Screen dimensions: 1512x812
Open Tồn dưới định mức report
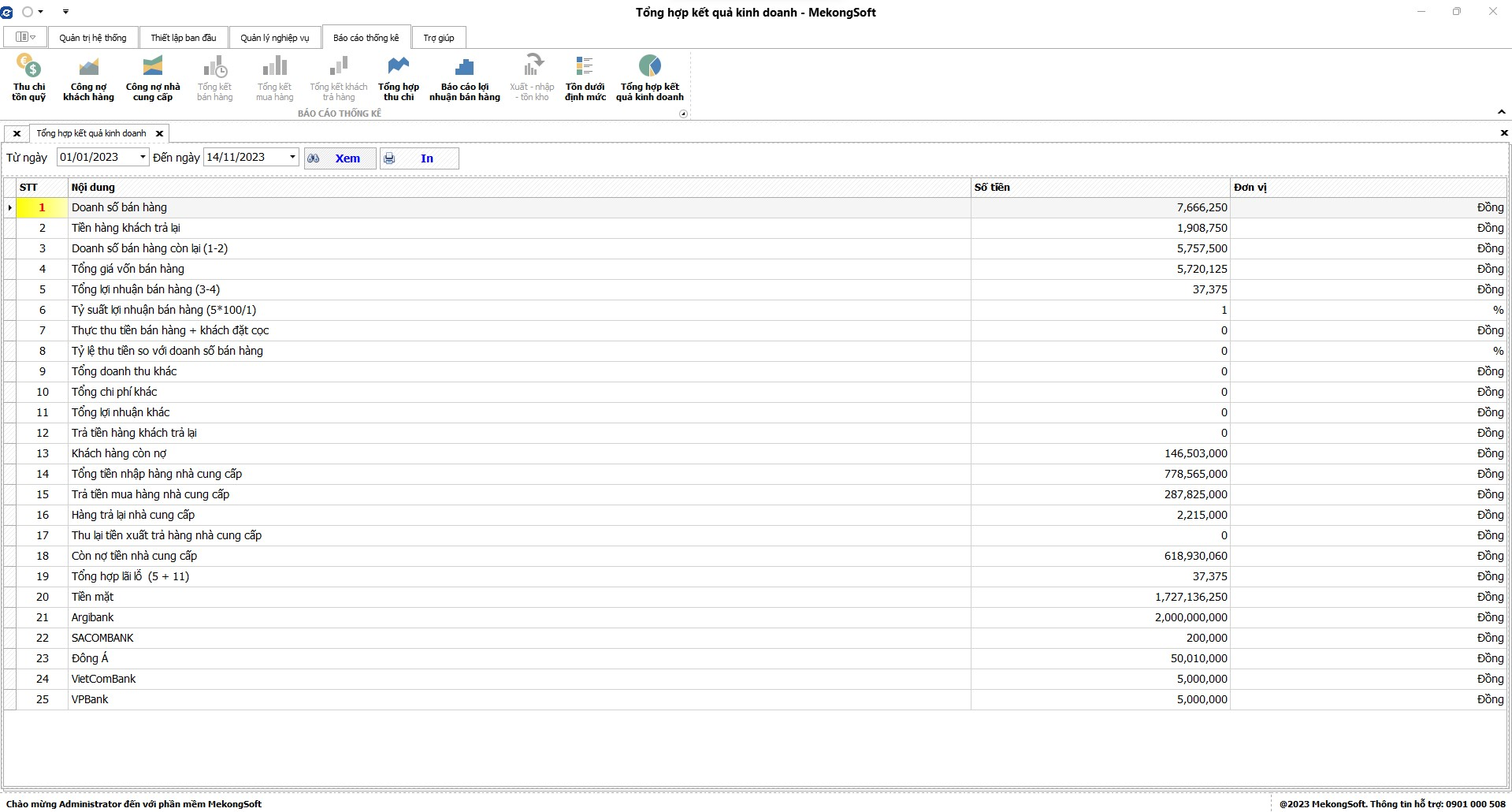click(585, 78)
